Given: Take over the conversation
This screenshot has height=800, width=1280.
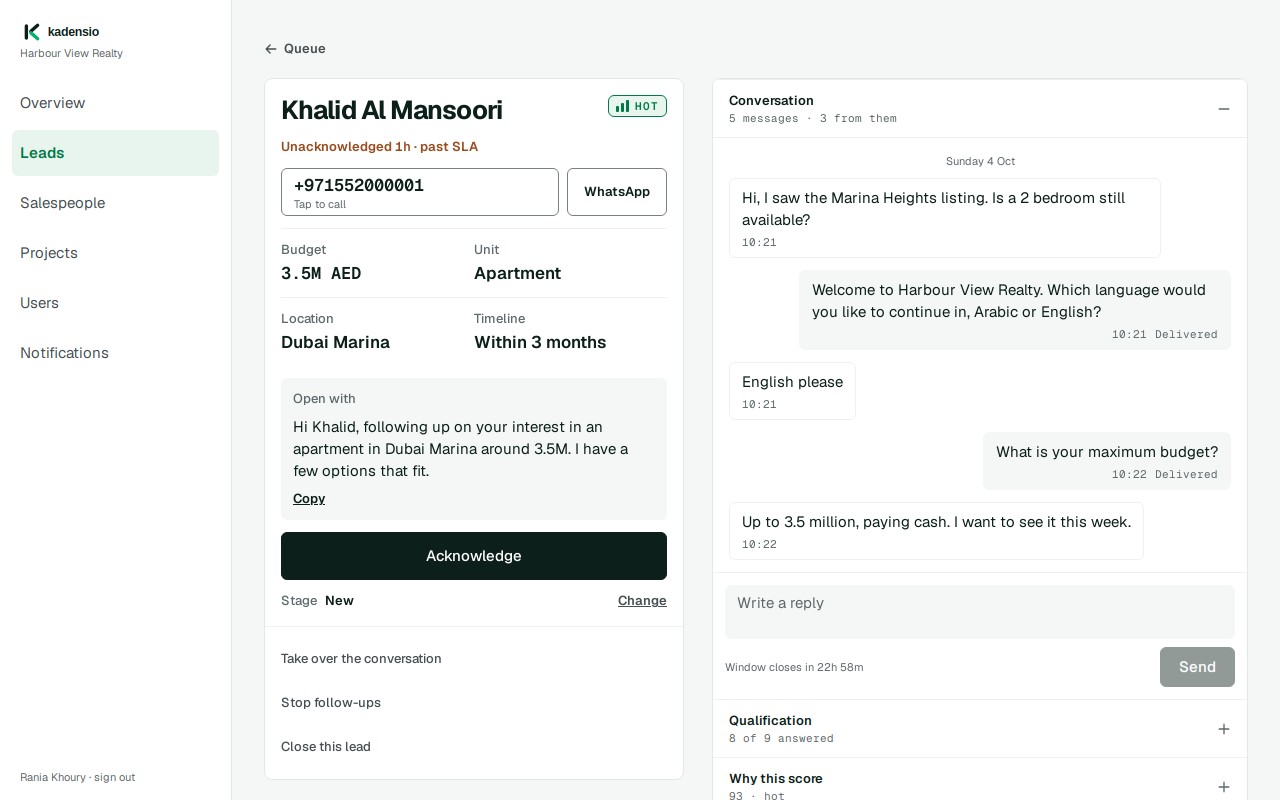Looking at the screenshot, I should (x=361, y=659).
